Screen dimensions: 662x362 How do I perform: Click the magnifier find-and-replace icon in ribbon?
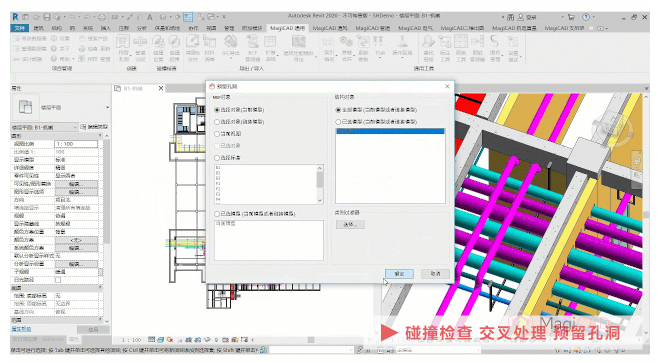tap(428, 41)
